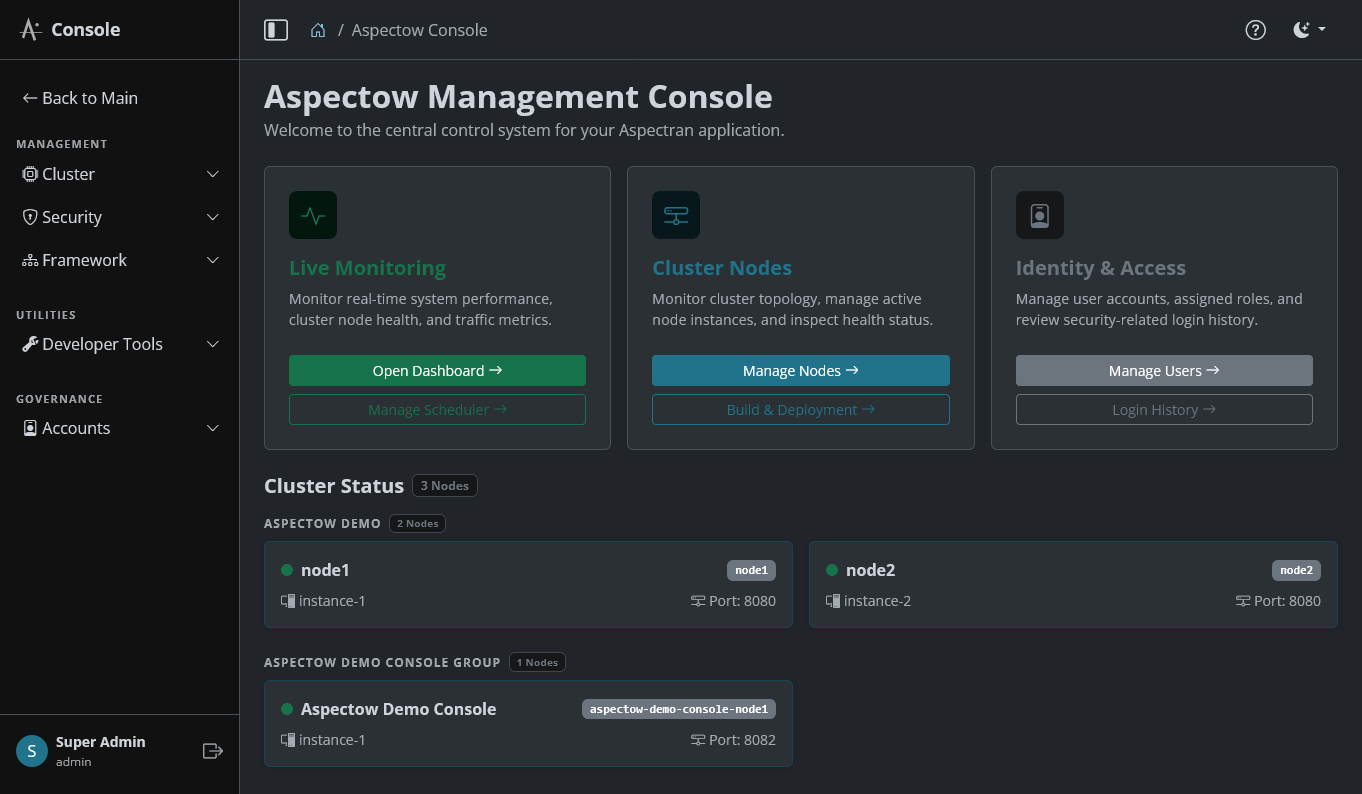This screenshot has width=1362, height=794.
Task: Click the aspectow-demo-console-node1 badge
Action: (679, 709)
